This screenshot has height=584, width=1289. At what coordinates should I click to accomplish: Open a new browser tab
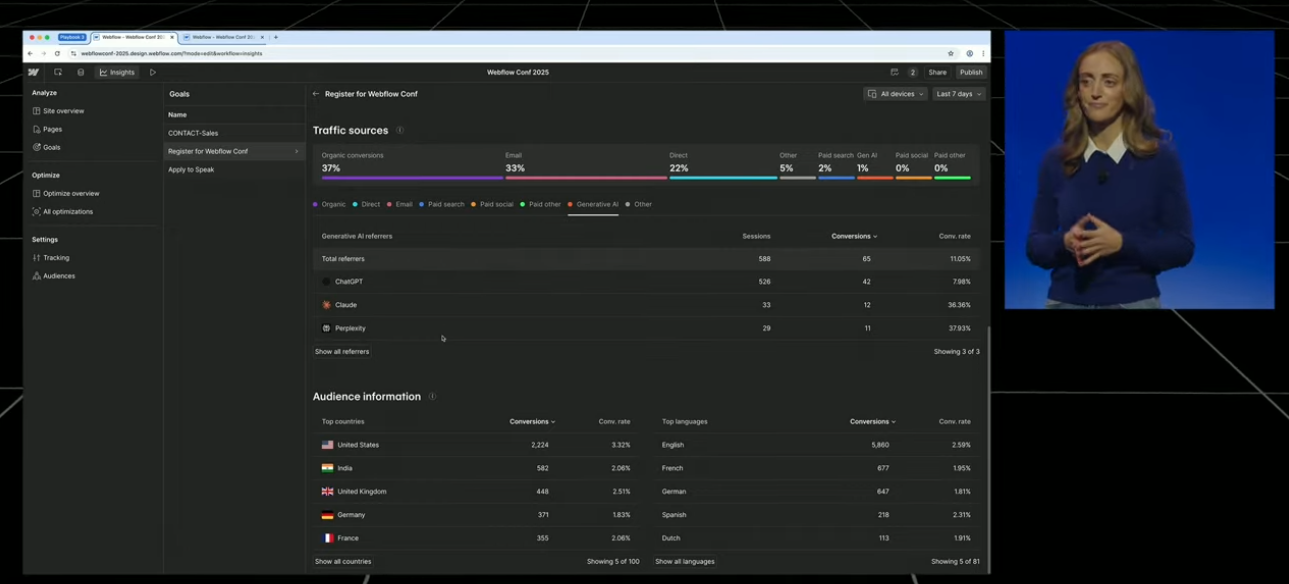click(x=276, y=37)
